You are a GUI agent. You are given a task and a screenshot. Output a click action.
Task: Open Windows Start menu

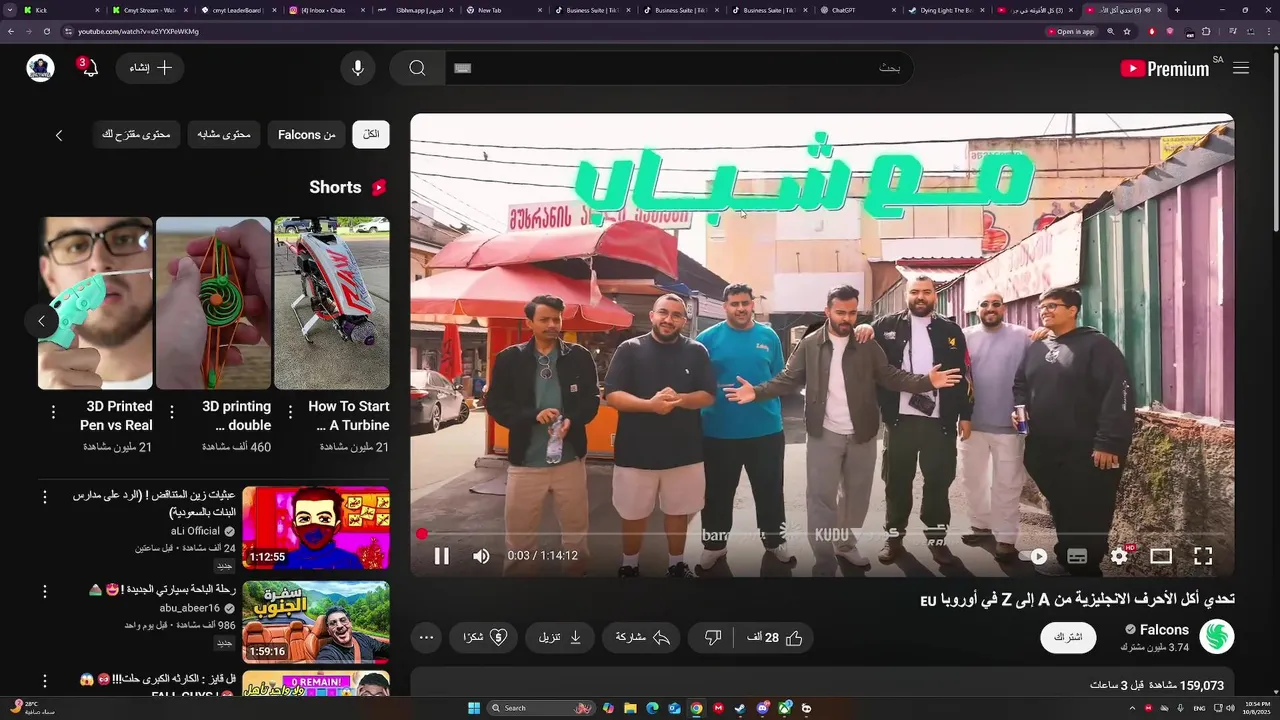474,708
